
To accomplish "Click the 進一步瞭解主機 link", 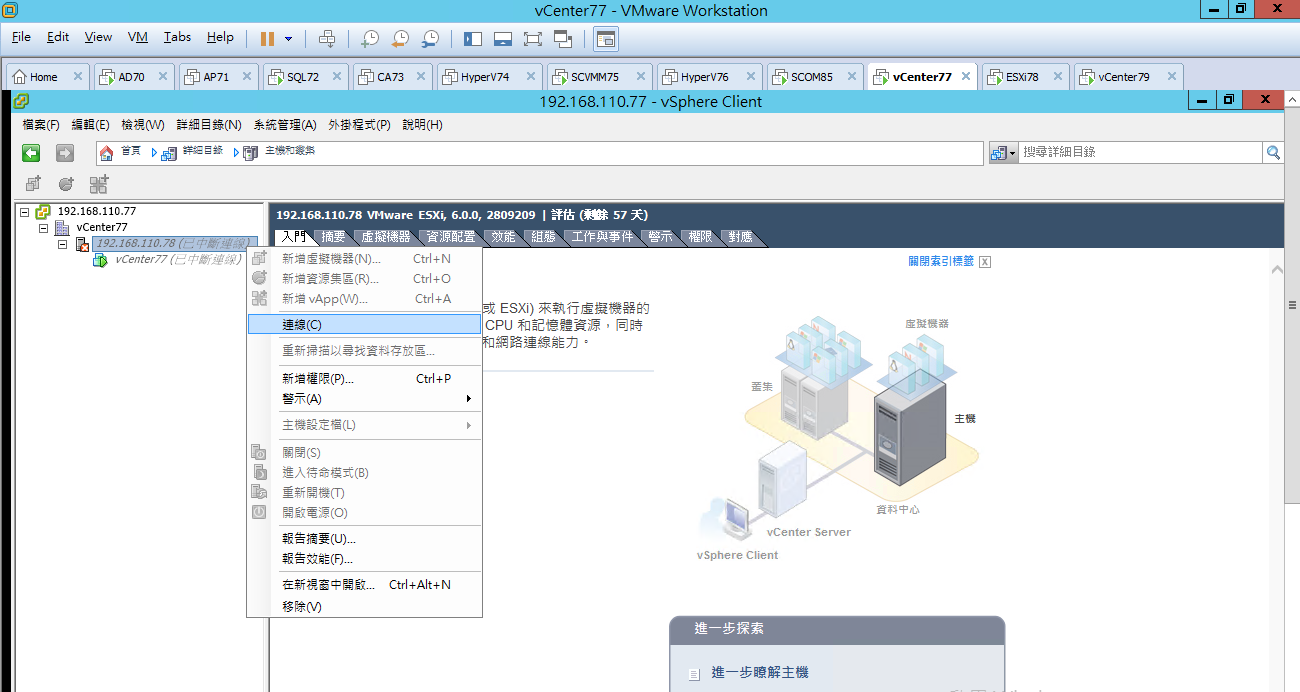I will (759, 673).
